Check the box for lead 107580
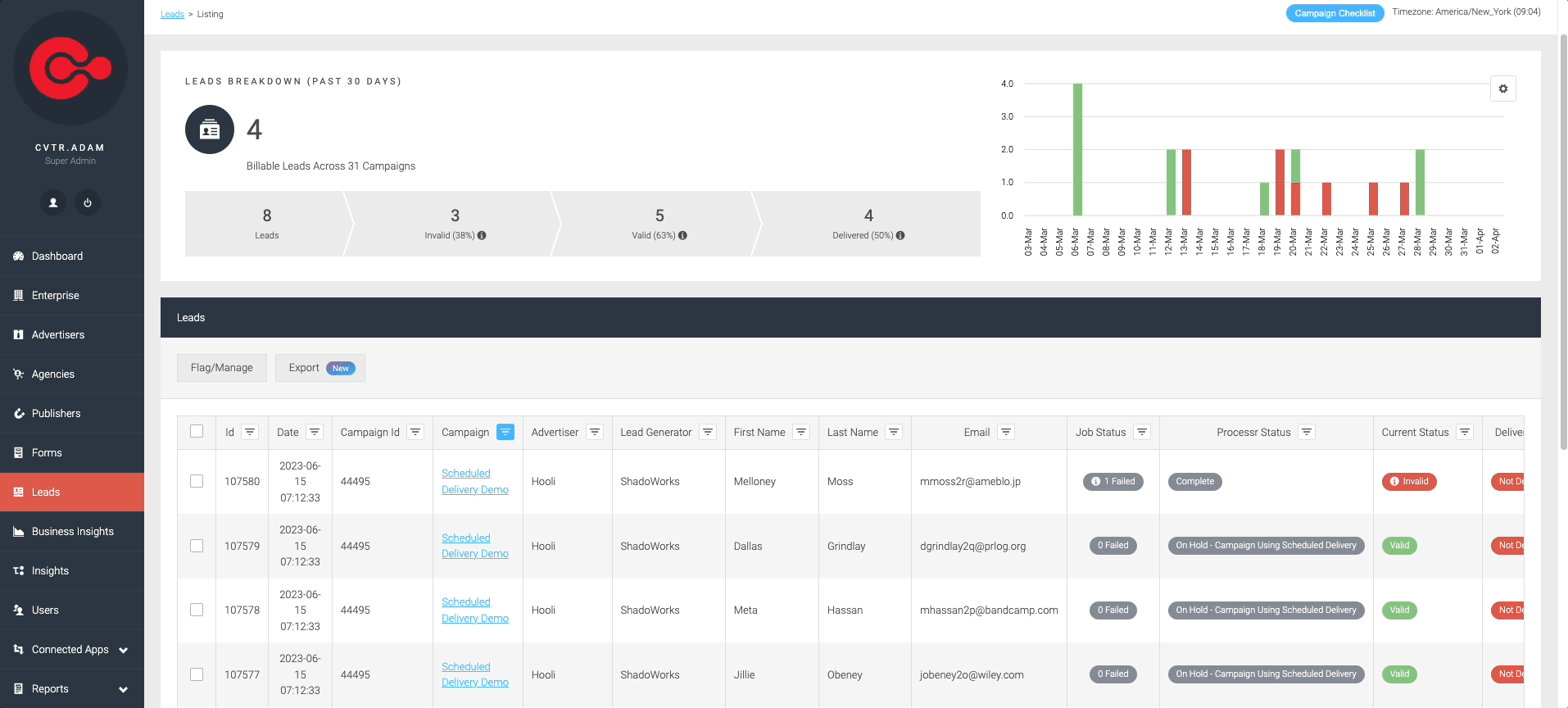 click(197, 481)
